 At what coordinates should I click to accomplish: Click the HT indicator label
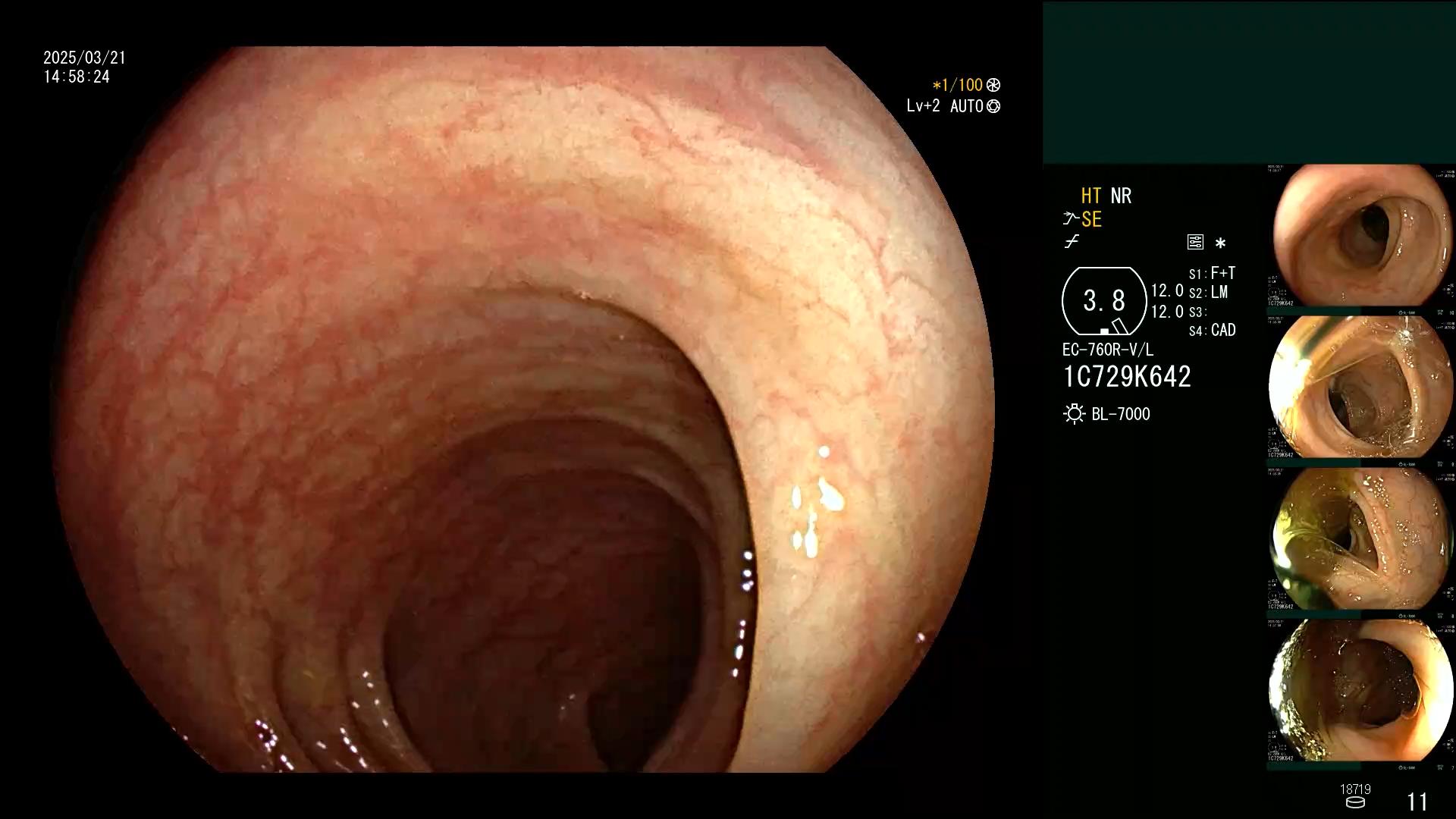tap(1090, 196)
